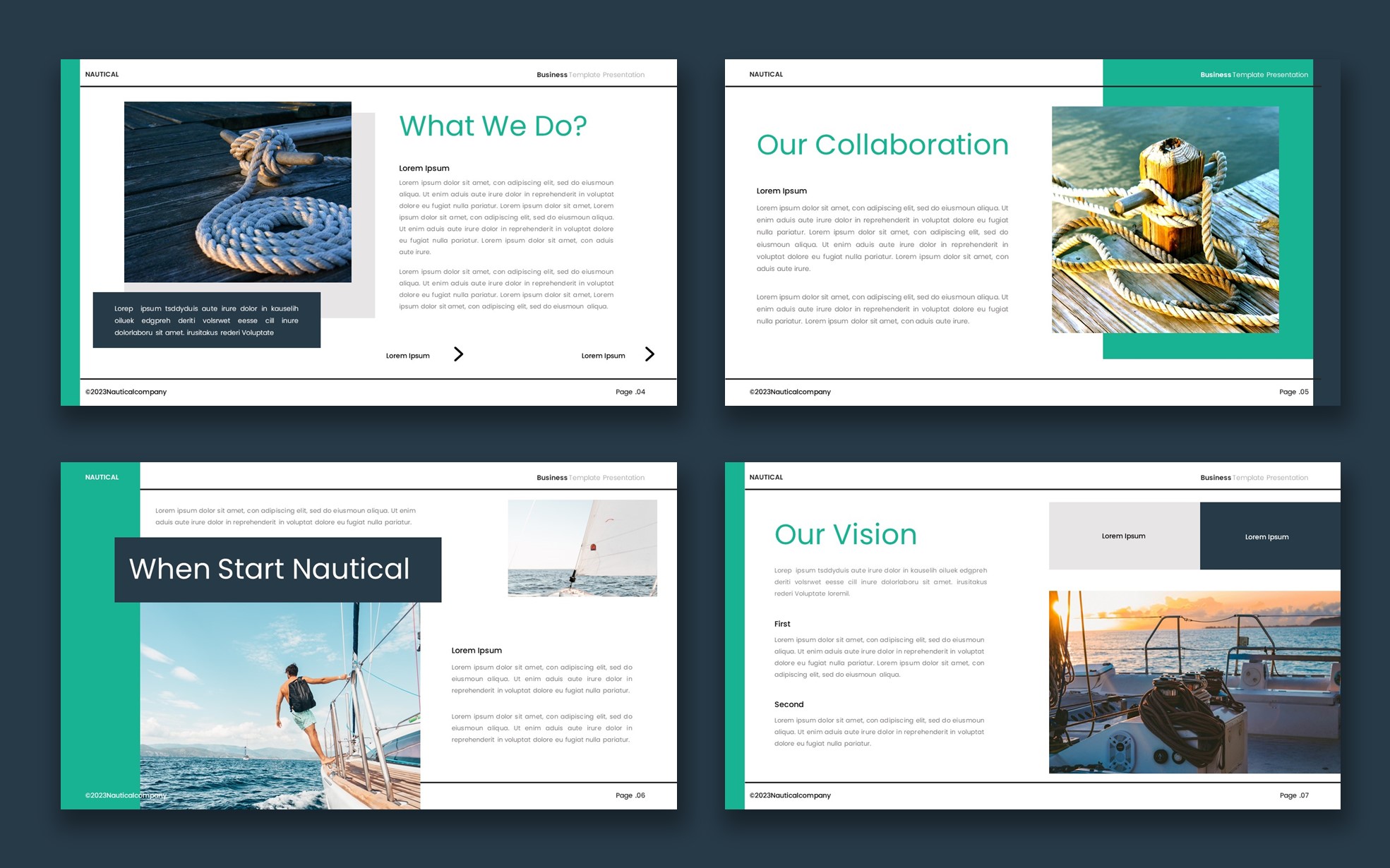Image resolution: width=1390 pixels, height=868 pixels.
Task: Toggle the dark Lorem Ipsum tab on Our Vision slide
Action: click(x=1269, y=536)
